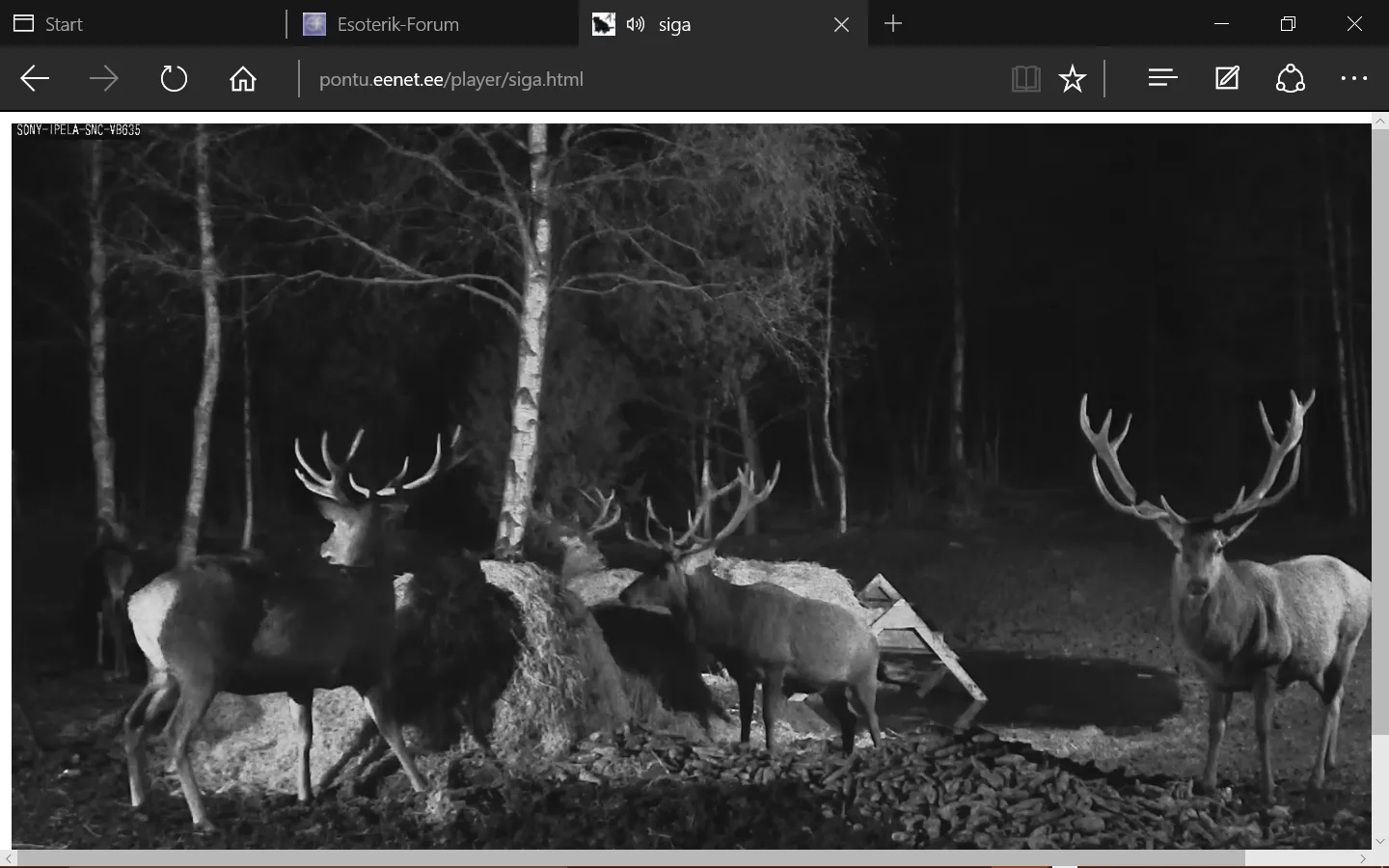Close the siga tab
This screenshot has height=868, width=1389.
click(841, 24)
